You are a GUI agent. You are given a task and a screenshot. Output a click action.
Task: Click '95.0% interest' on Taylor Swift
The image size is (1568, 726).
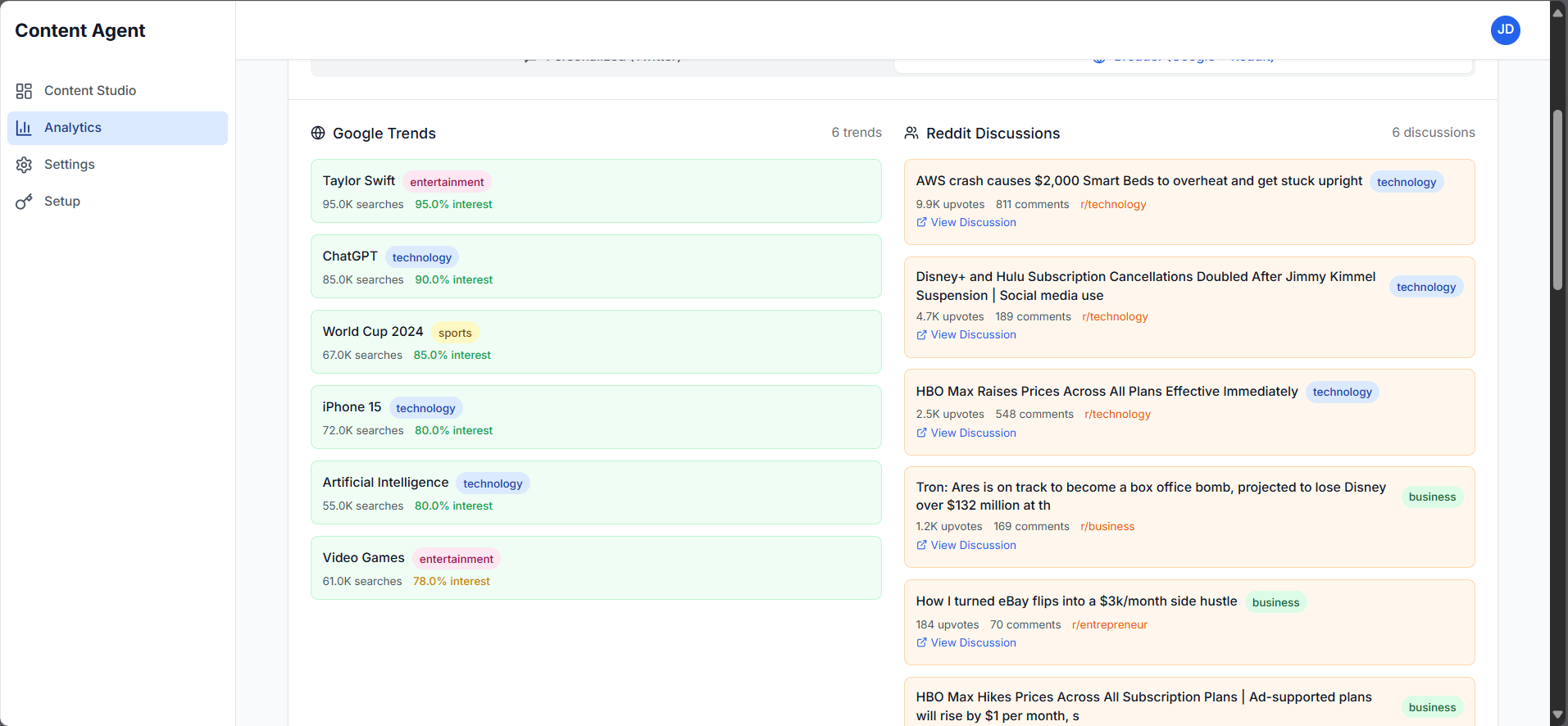click(x=453, y=204)
